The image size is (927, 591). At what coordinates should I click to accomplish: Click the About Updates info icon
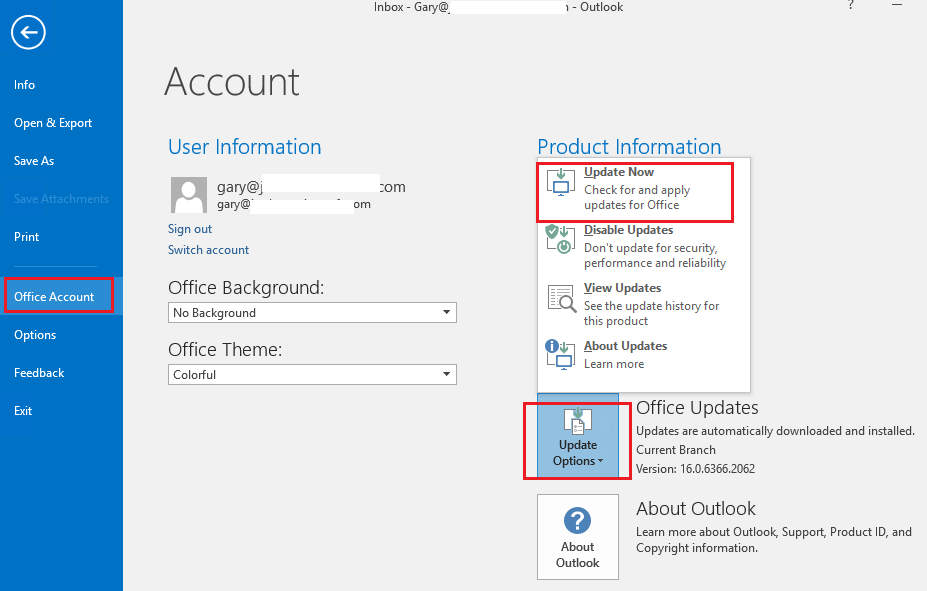(559, 354)
